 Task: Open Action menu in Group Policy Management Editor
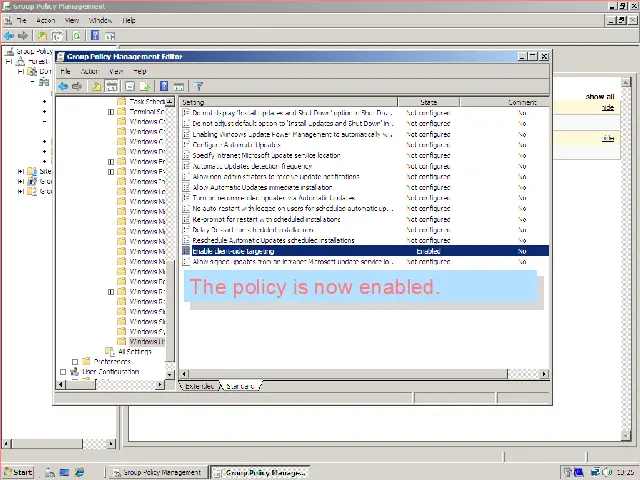[89, 71]
